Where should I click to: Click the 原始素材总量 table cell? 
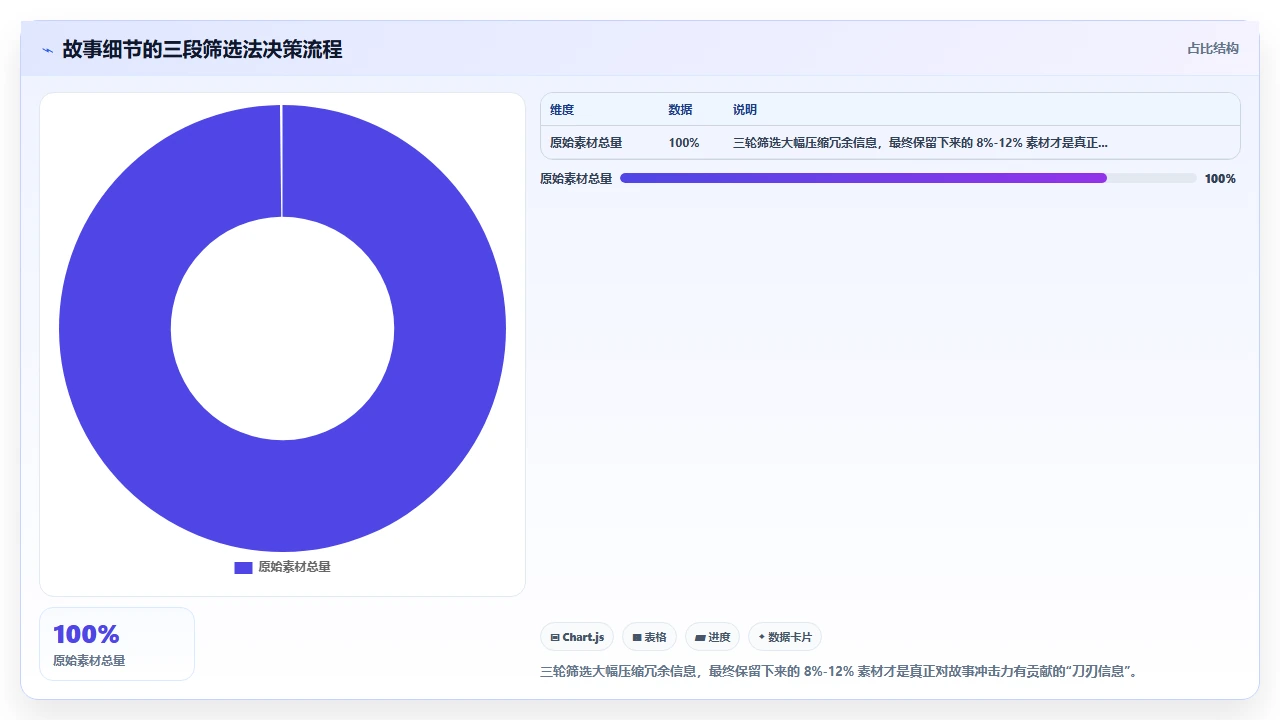click(586, 143)
